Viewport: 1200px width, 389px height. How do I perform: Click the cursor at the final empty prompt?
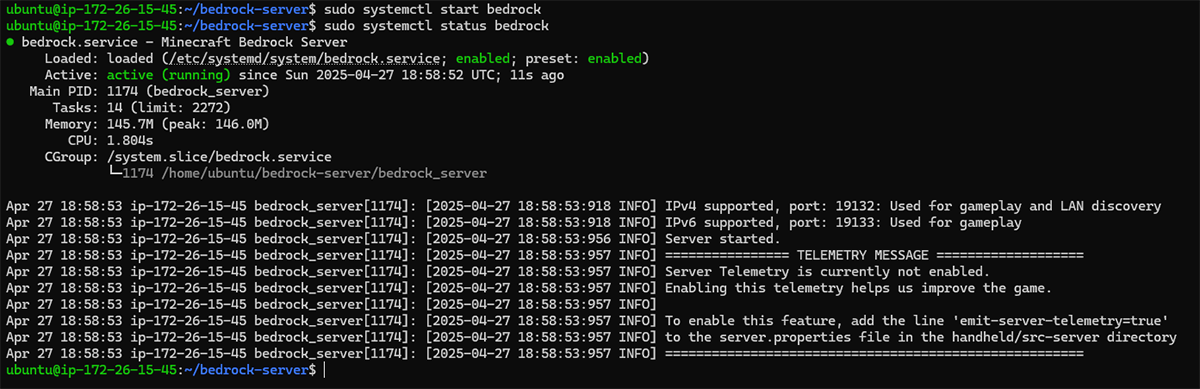tap(326, 370)
